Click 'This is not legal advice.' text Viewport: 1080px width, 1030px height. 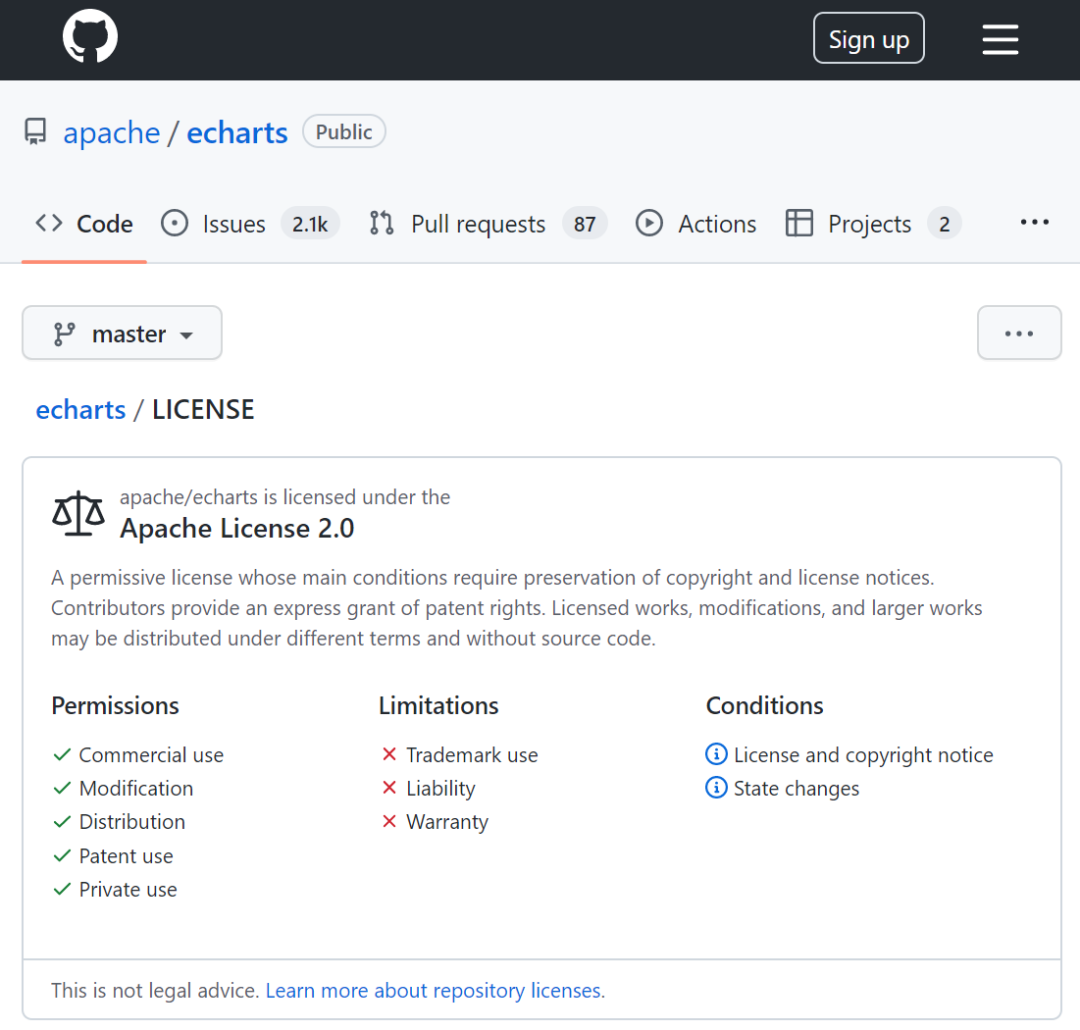tap(155, 990)
